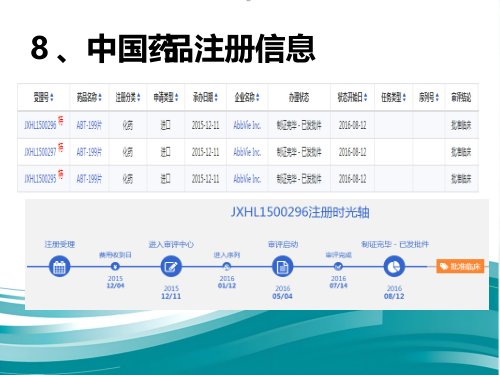Click 化药 in the JXHL1500295 row

point(128,179)
